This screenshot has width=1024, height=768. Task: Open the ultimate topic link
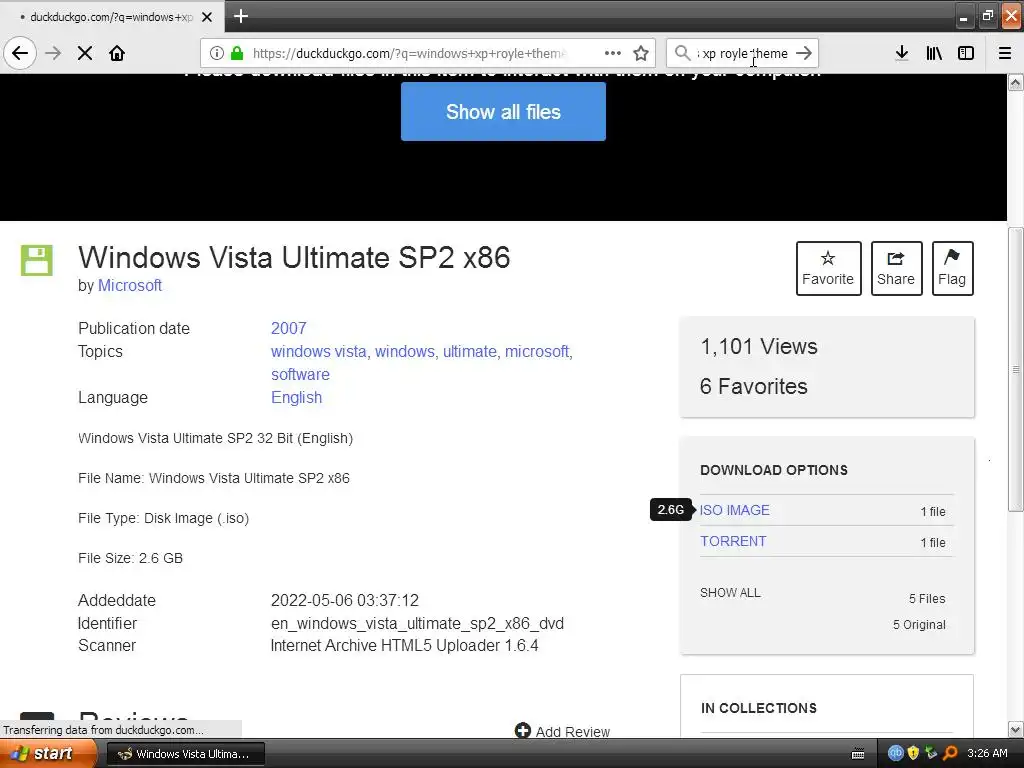(x=470, y=351)
